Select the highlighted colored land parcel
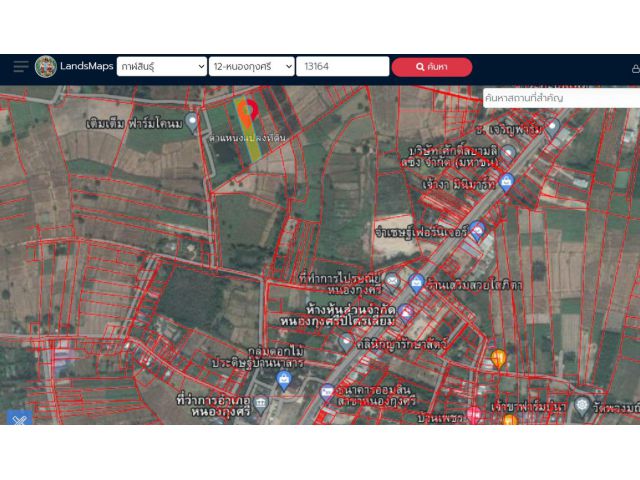The height and width of the screenshot is (480, 640). [248, 130]
